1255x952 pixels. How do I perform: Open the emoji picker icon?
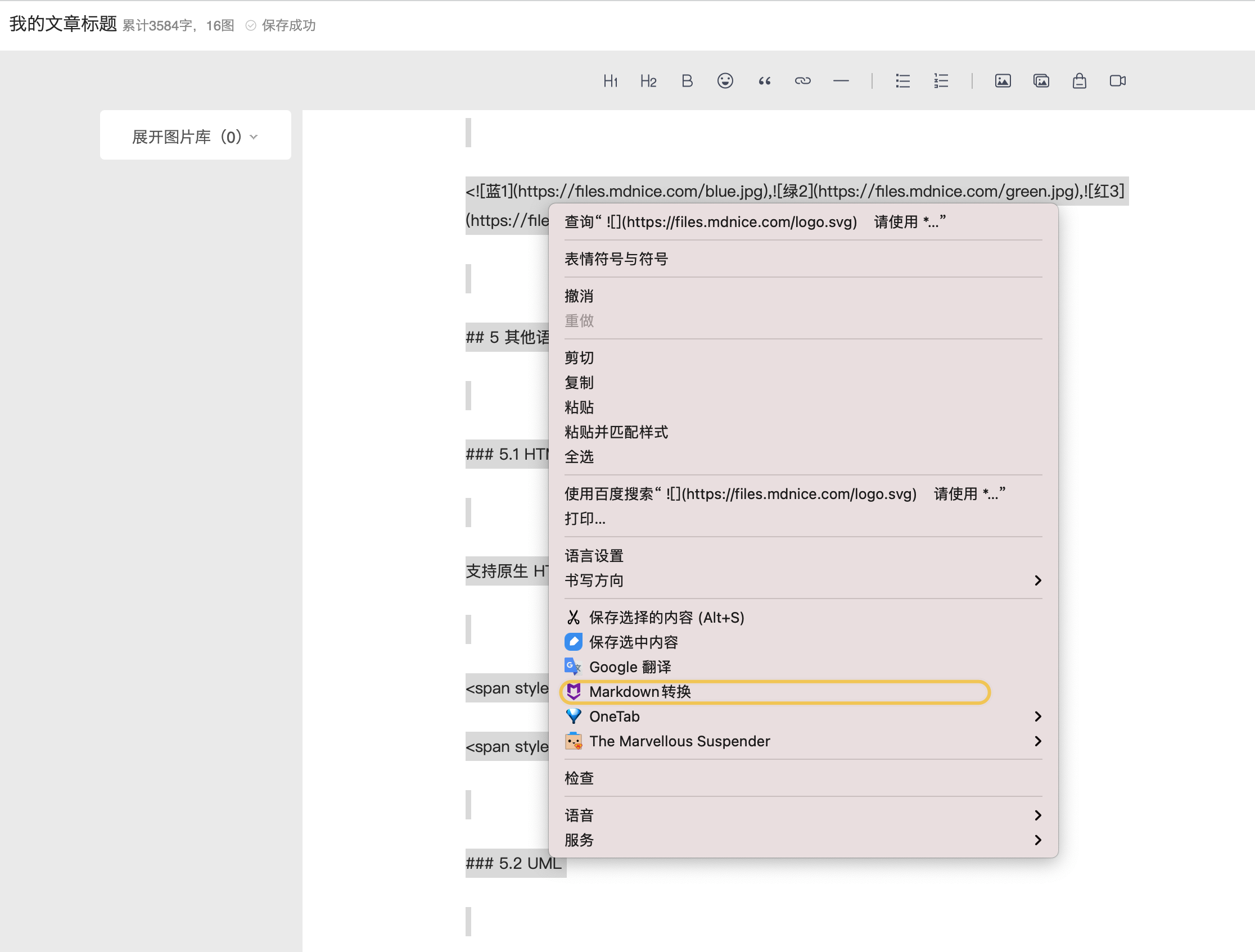pos(726,80)
